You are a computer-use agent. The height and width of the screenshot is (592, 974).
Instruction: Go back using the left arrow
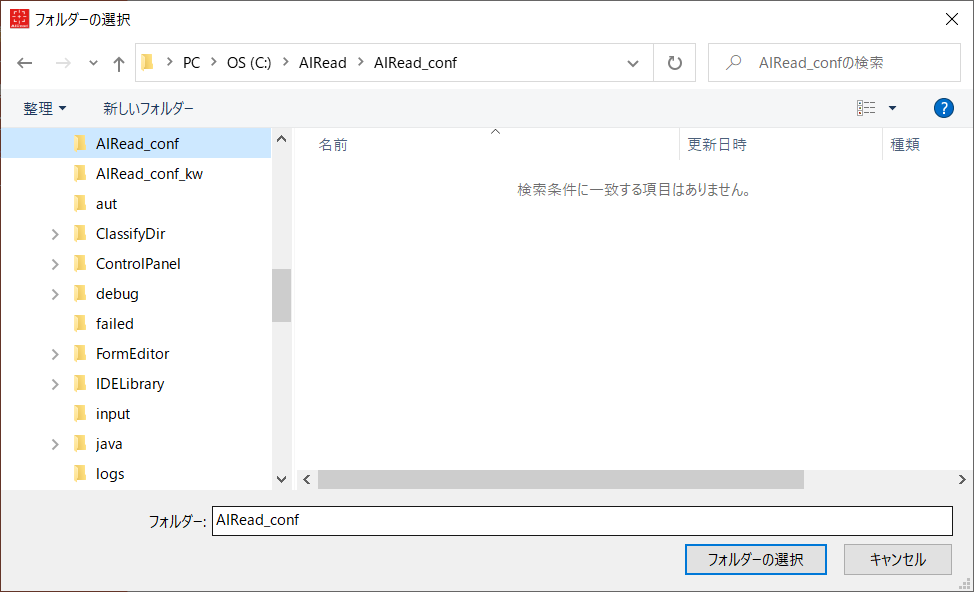click(25, 63)
